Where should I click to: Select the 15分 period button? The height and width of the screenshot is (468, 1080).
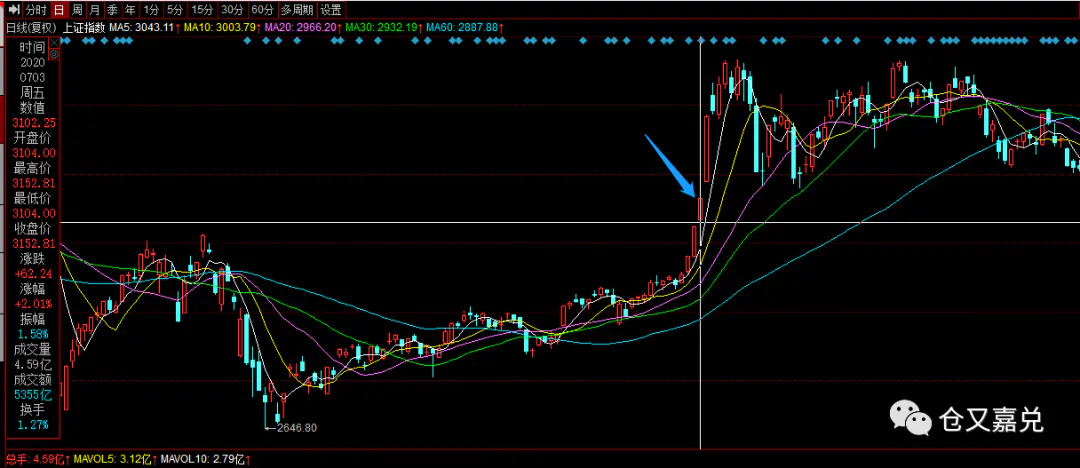[203, 9]
